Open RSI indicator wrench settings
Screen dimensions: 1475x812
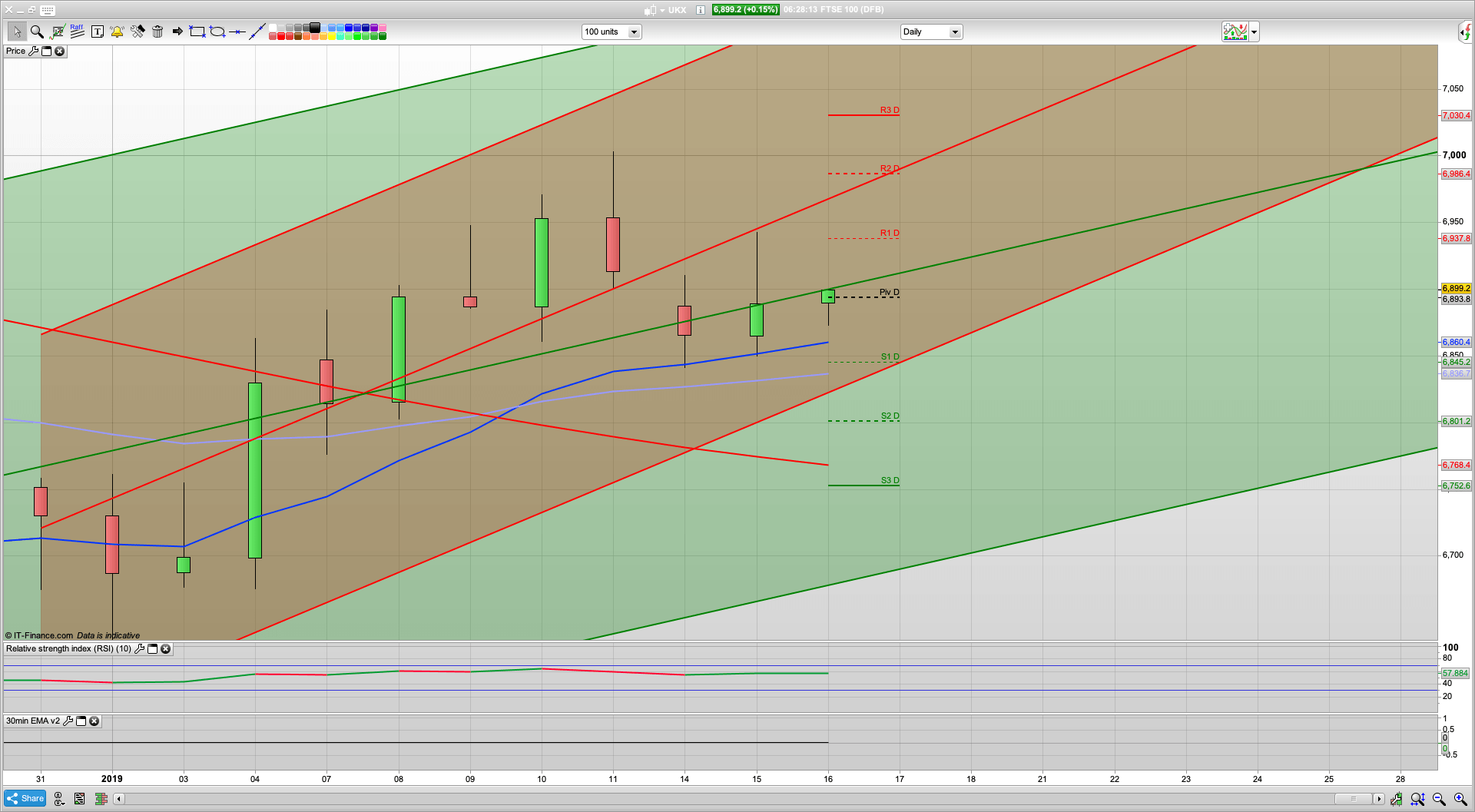tap(139, 648)
